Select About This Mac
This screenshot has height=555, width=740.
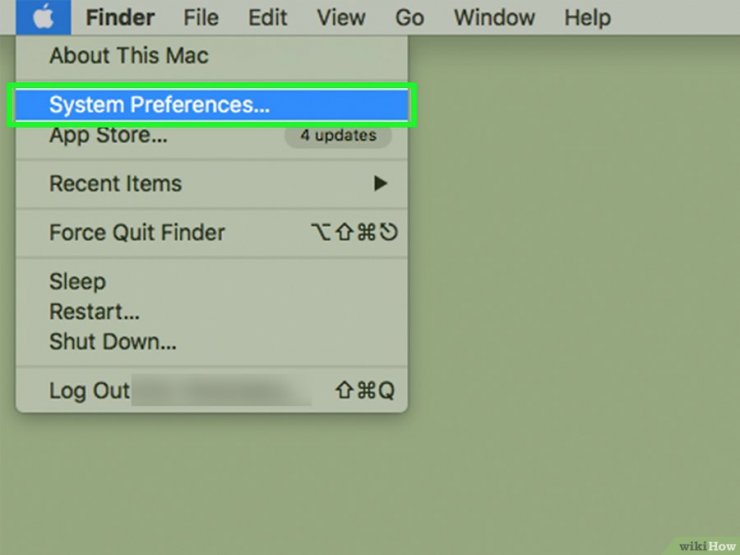[212, 56]
